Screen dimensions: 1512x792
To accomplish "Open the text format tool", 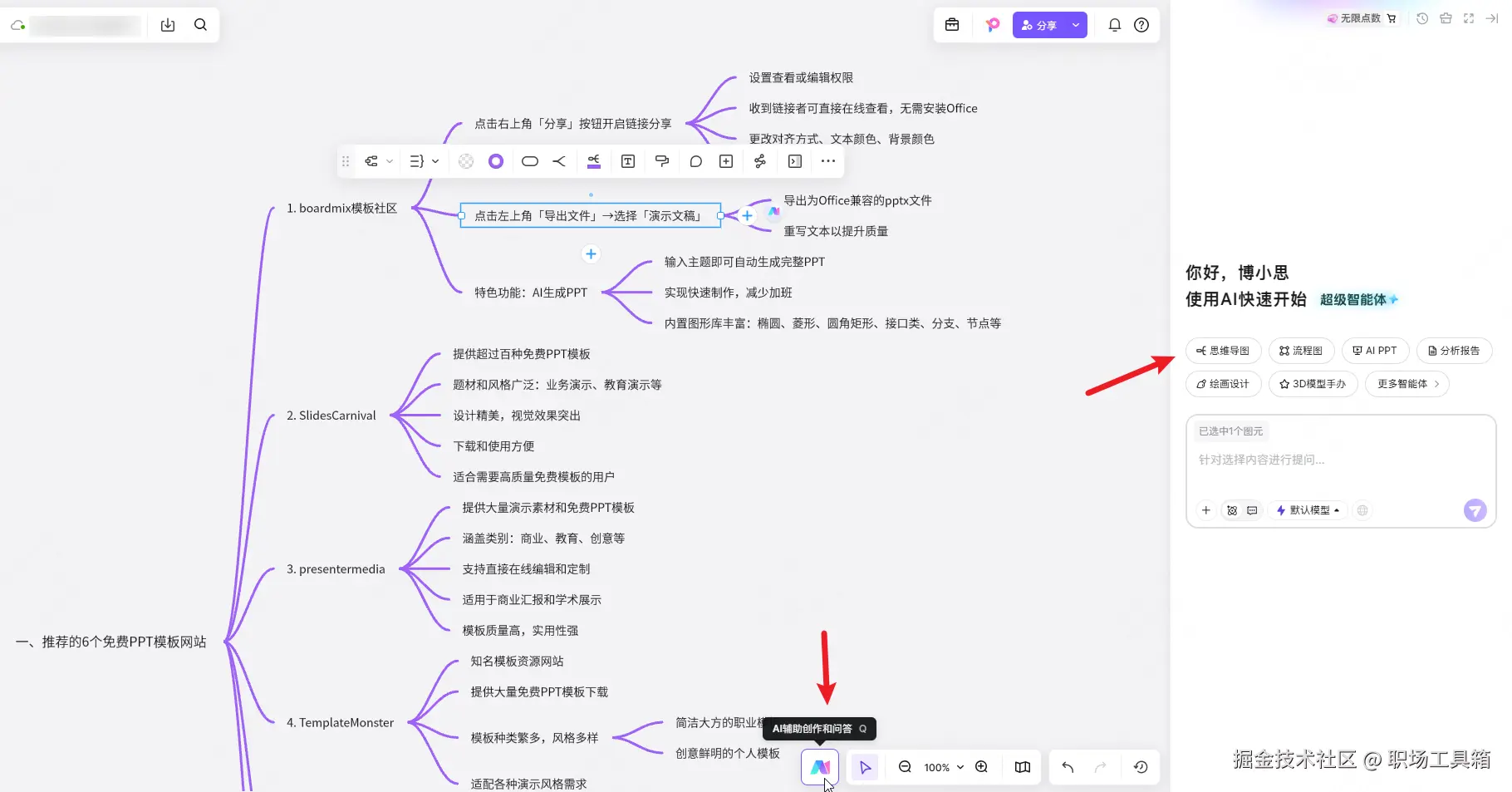I will [x=628, y=161].
